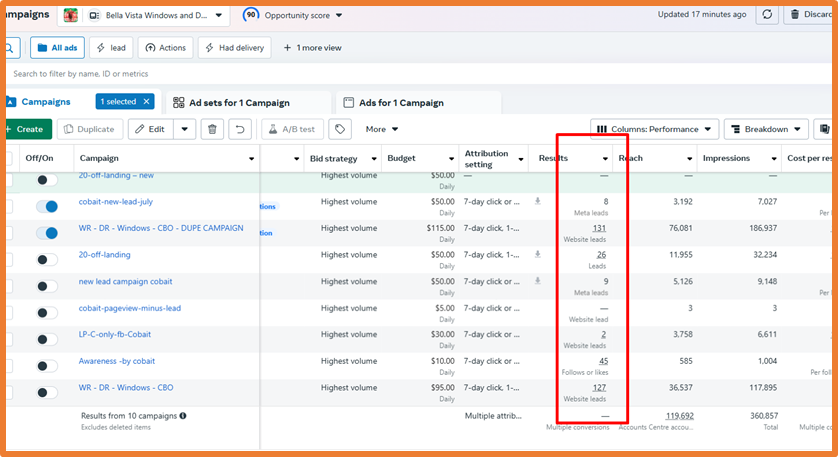This screenshot has height=457, width=838.
Task: Click the undo arrow icon
Action: pos(240,129)
